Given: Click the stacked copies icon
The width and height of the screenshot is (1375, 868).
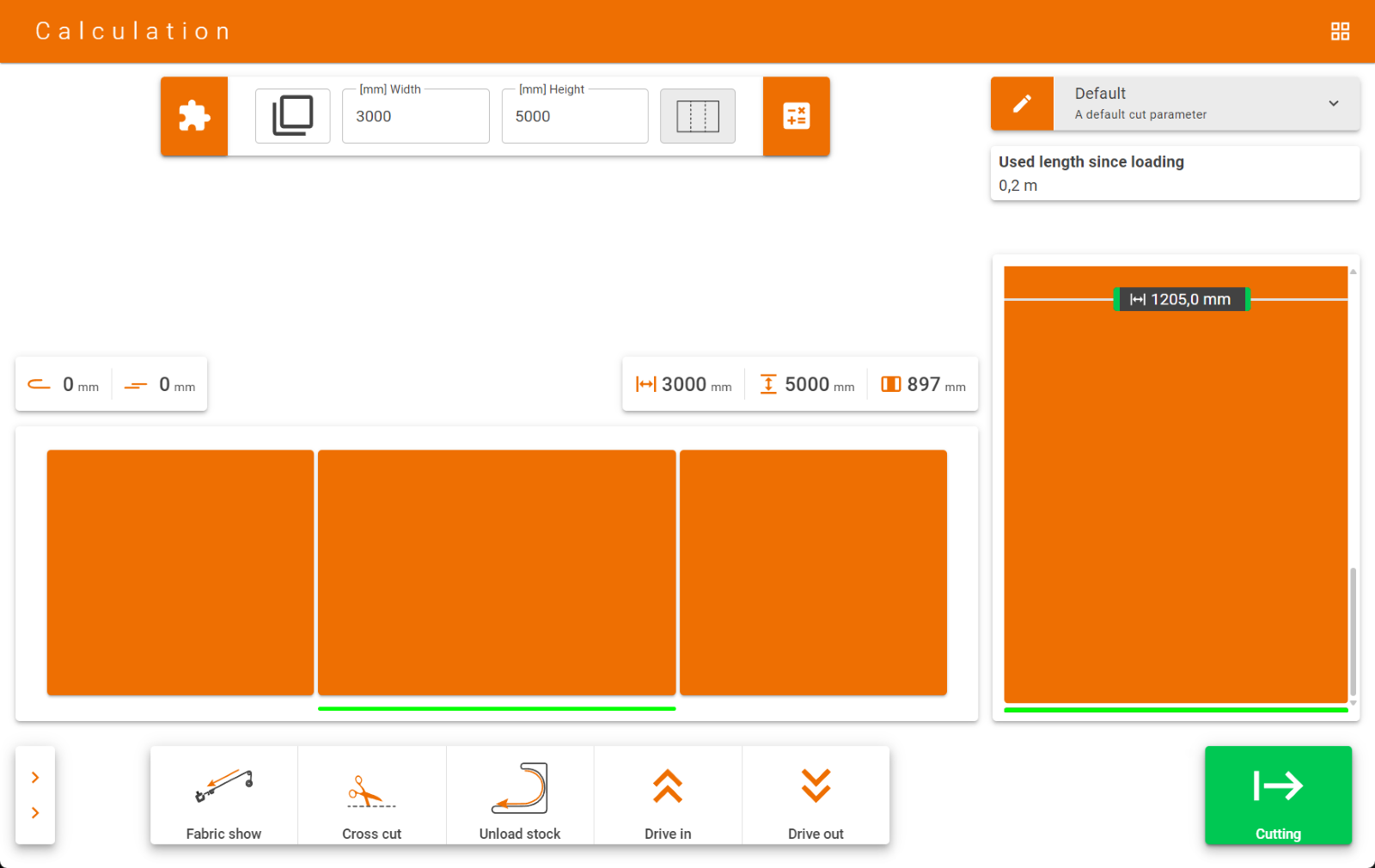Looking at the screenshot, I should click(293, 116).
